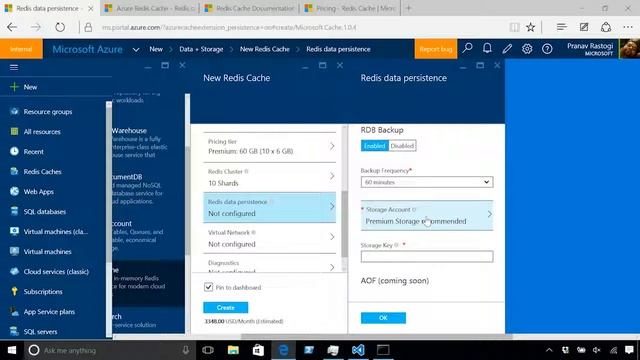Open Web Apps in sidebar

(x=38, y=191)
